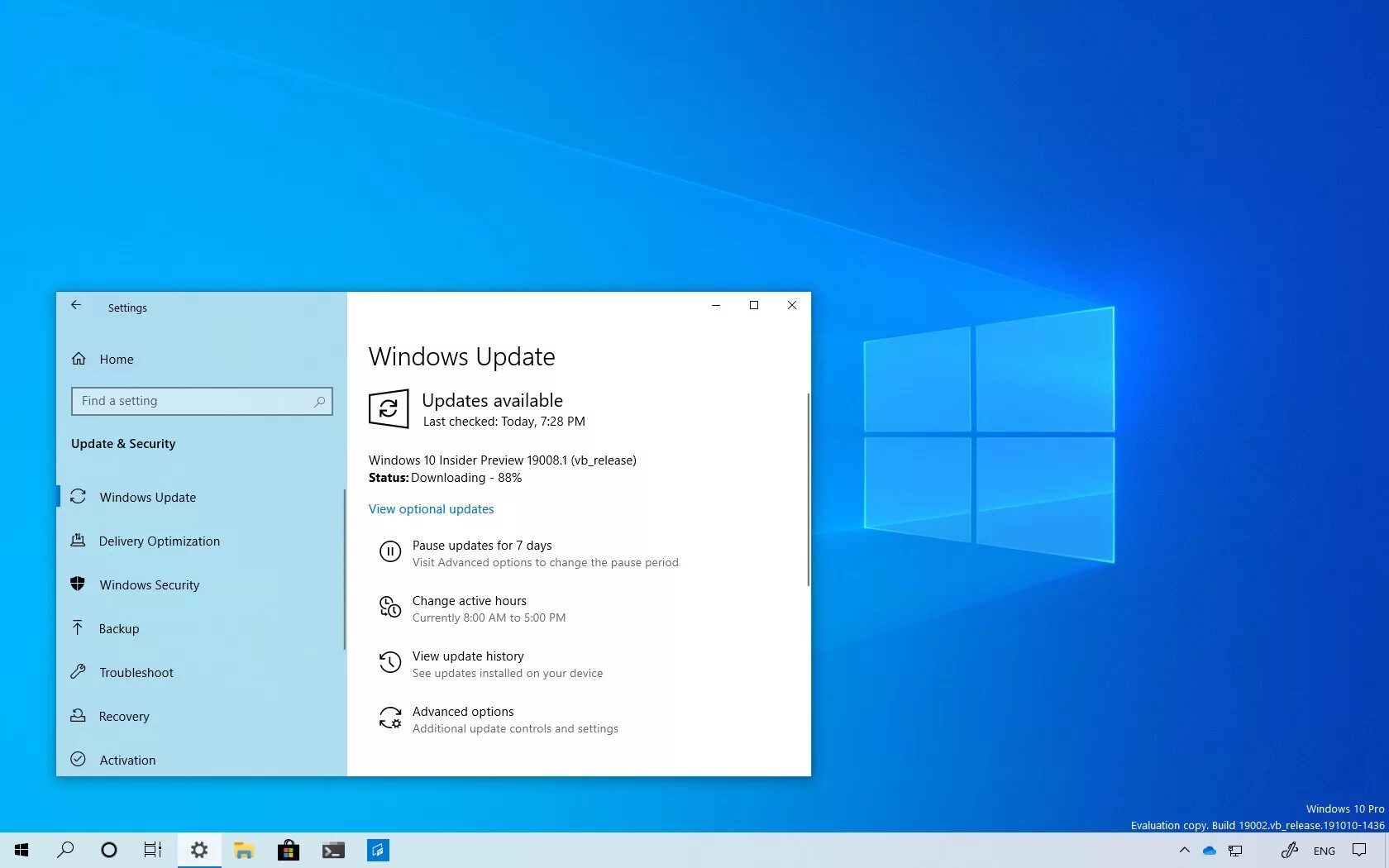Click Windows 10 Insider Preview 19008.1 text
The height and width of the screenshot is (868, 1389).
[x=503, y=460]
